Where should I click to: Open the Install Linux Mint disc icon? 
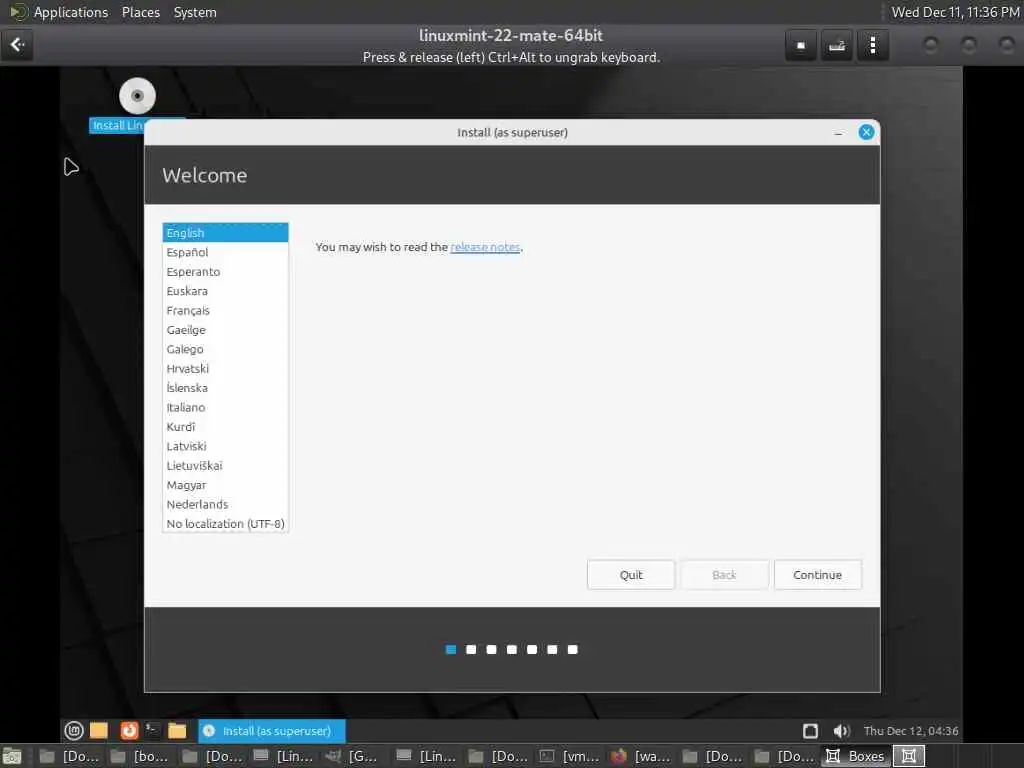(x=137, y=96)
